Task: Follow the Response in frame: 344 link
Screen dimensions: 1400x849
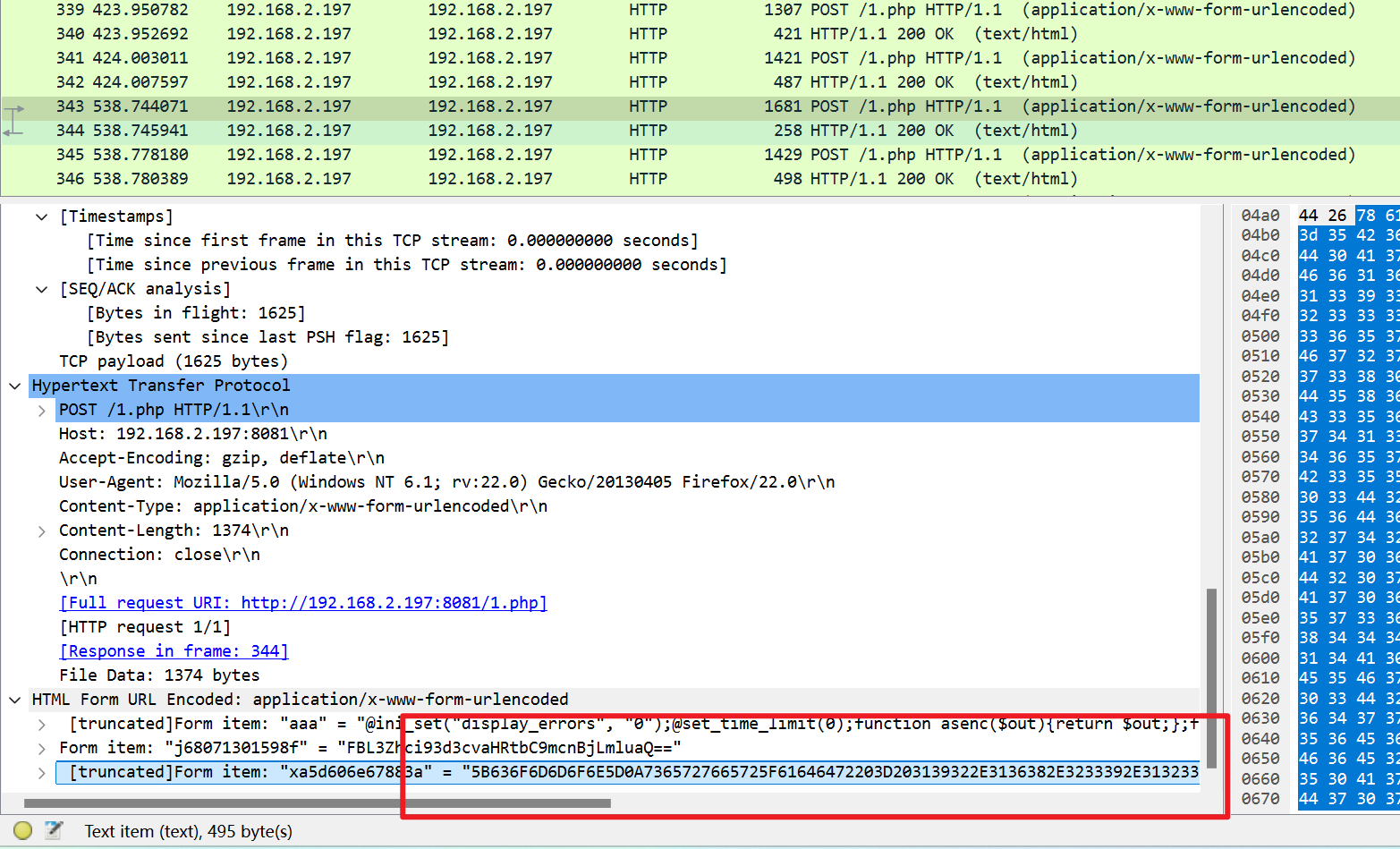Action: (174, 651)
